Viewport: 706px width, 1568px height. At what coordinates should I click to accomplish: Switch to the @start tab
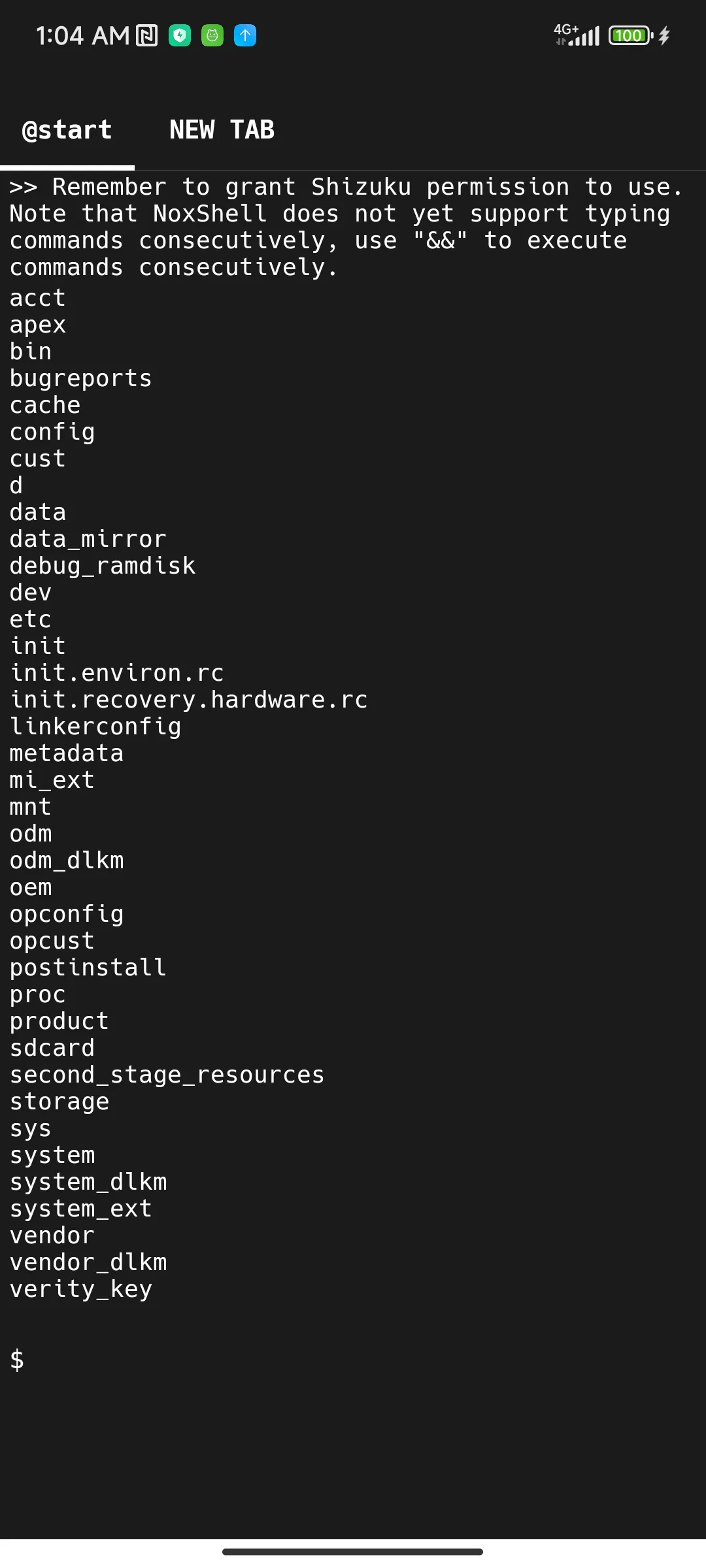(x=67, y=130)
